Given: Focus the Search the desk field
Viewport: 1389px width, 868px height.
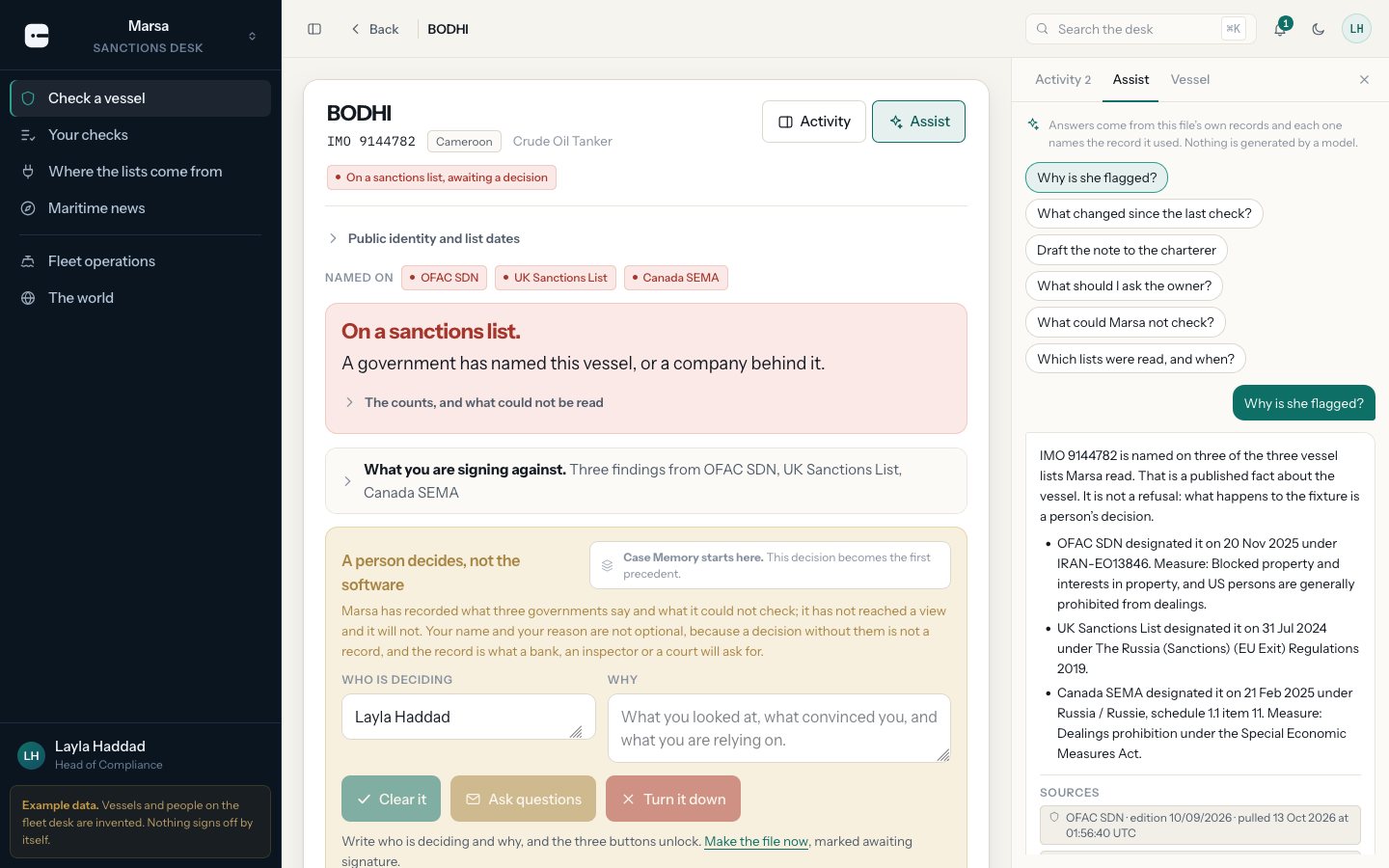Looking at the screenshot, I should click(1140, 29).
